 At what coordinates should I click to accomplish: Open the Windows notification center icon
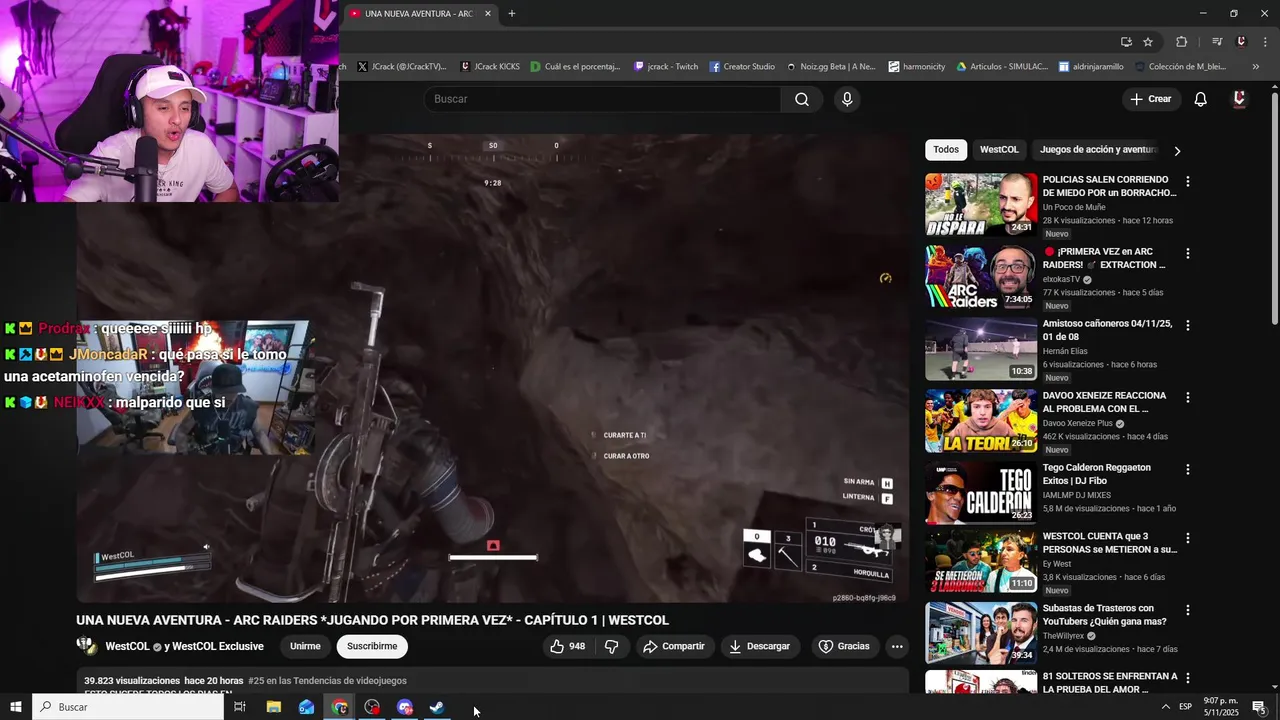coord(1259,707)
